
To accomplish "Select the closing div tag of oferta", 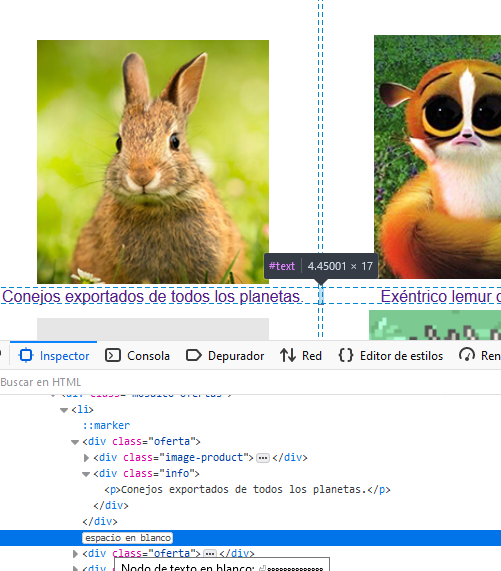I will point(100,521).
